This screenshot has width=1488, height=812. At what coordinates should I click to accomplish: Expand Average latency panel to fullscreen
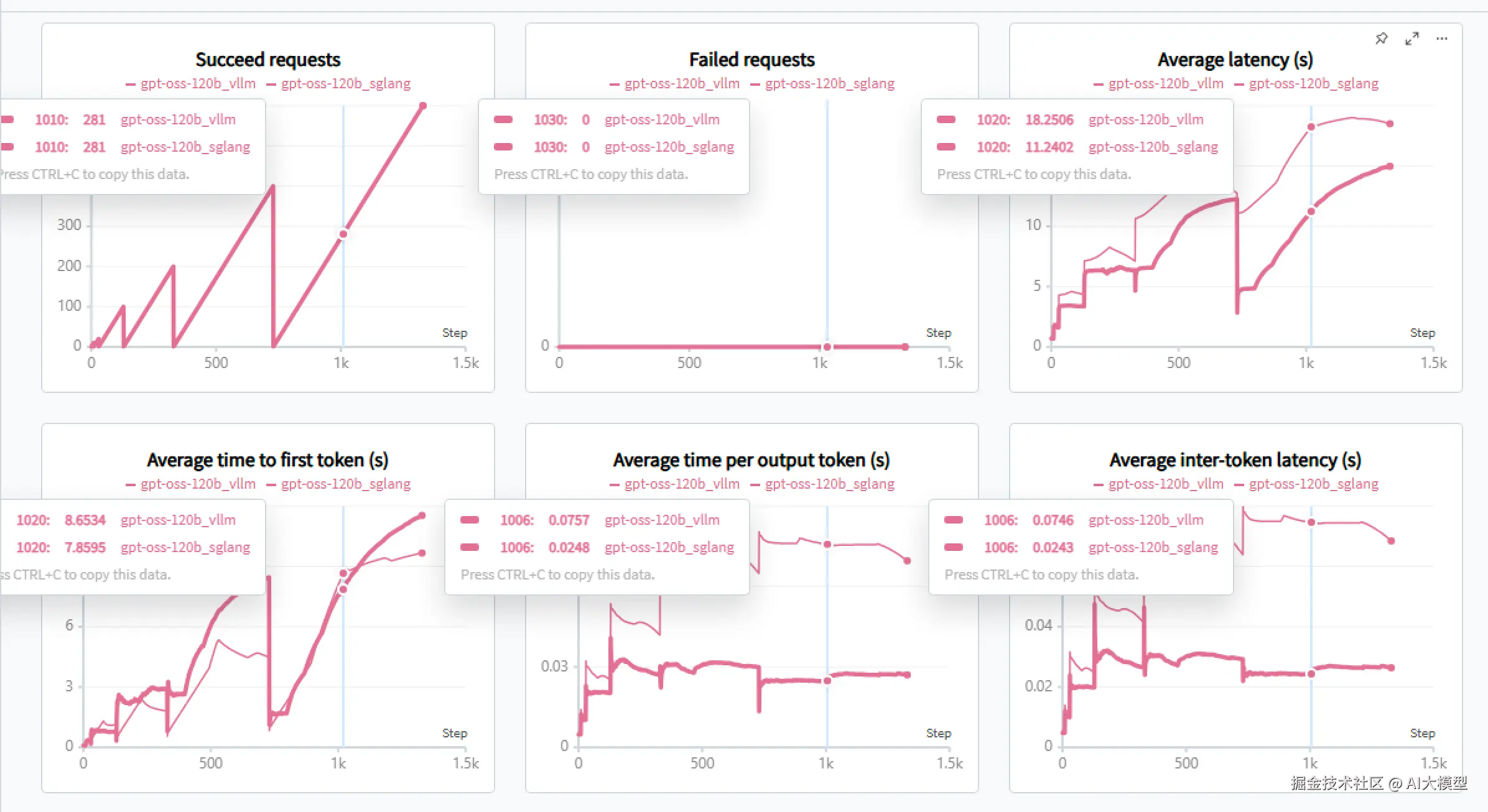[1412, 39]
